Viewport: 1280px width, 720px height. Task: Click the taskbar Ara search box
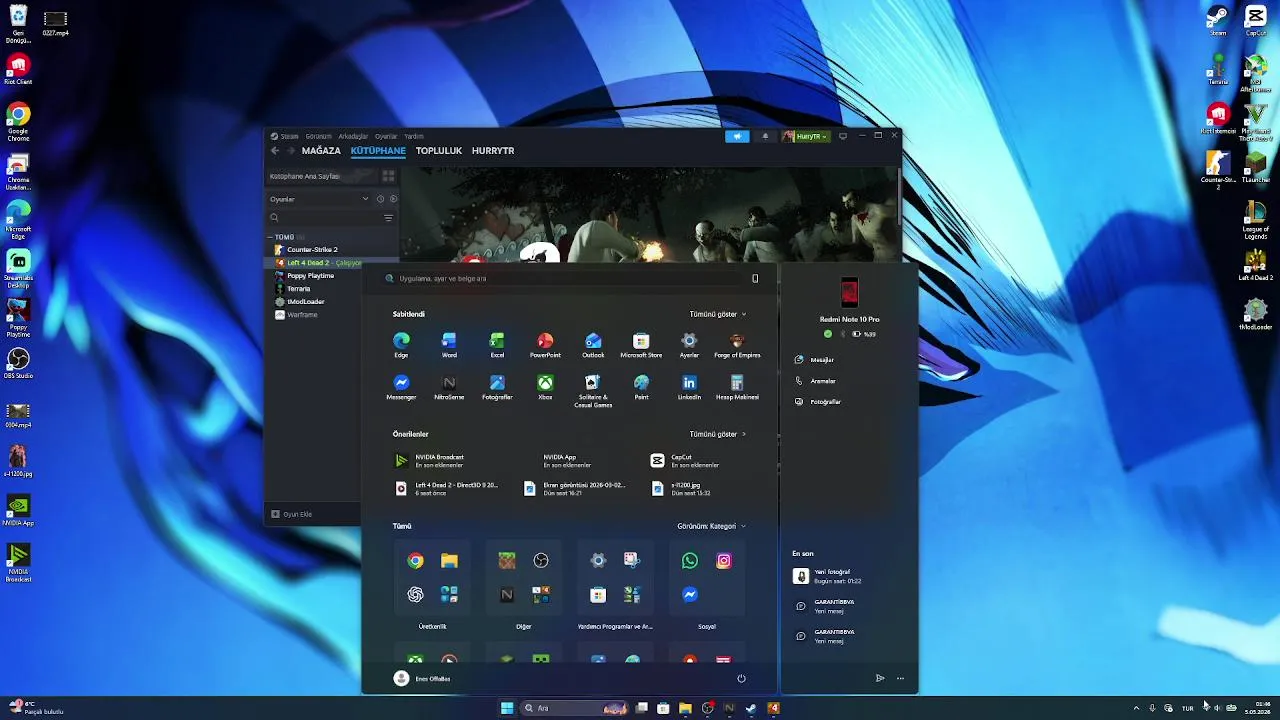[x=575, y=708]
